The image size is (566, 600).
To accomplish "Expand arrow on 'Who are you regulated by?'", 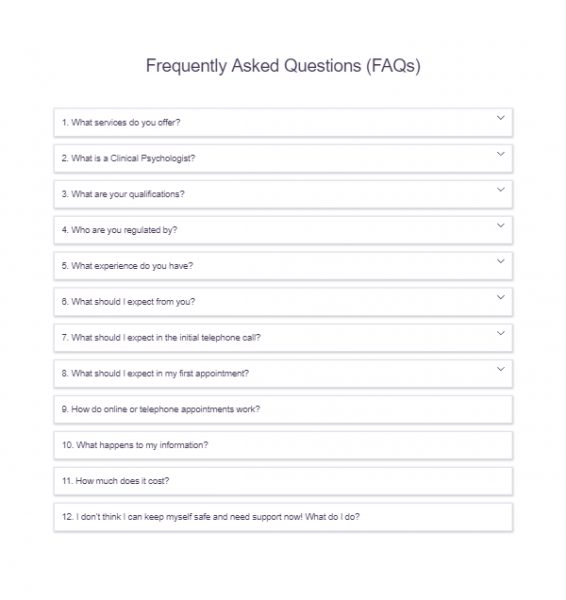I will point(501,225).
